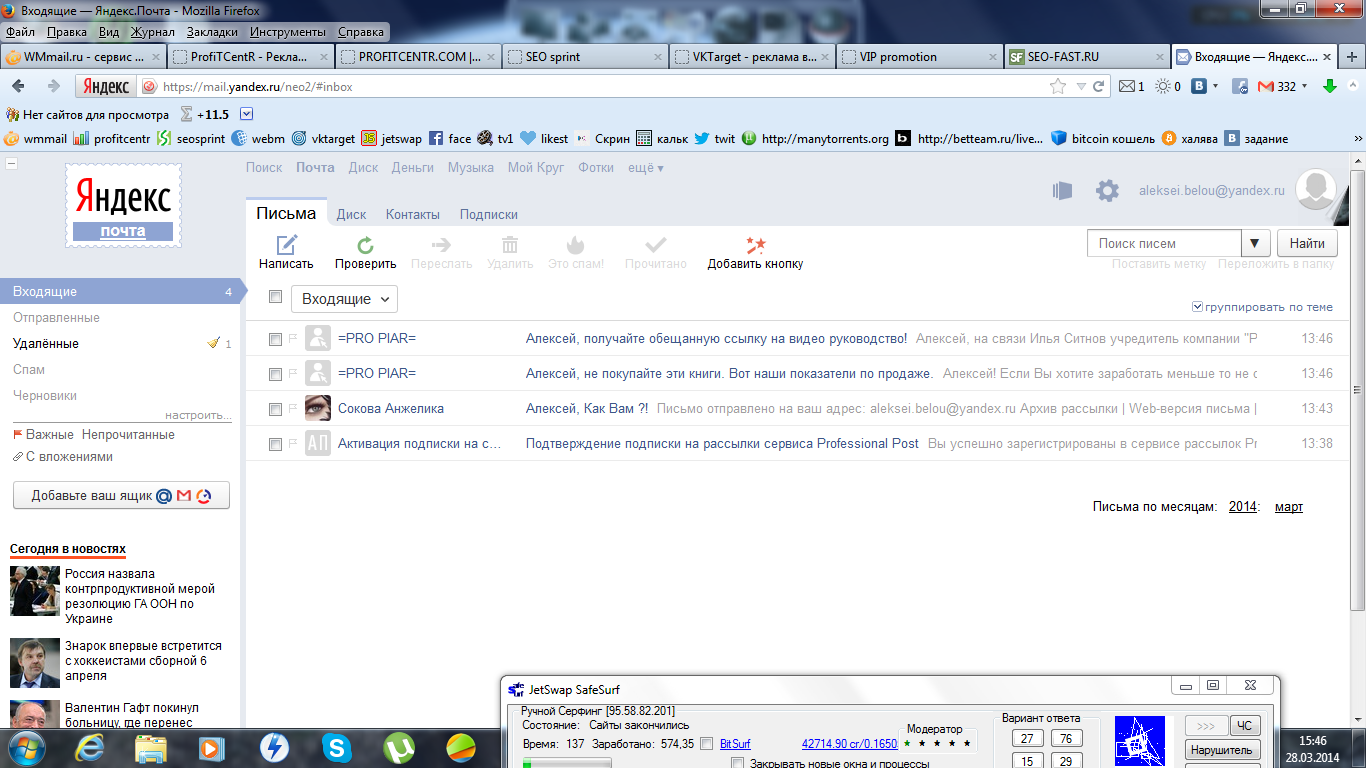Expand the ещё services menu
The width and height of the screenshot is (1366, 768).
click(646, 168)
